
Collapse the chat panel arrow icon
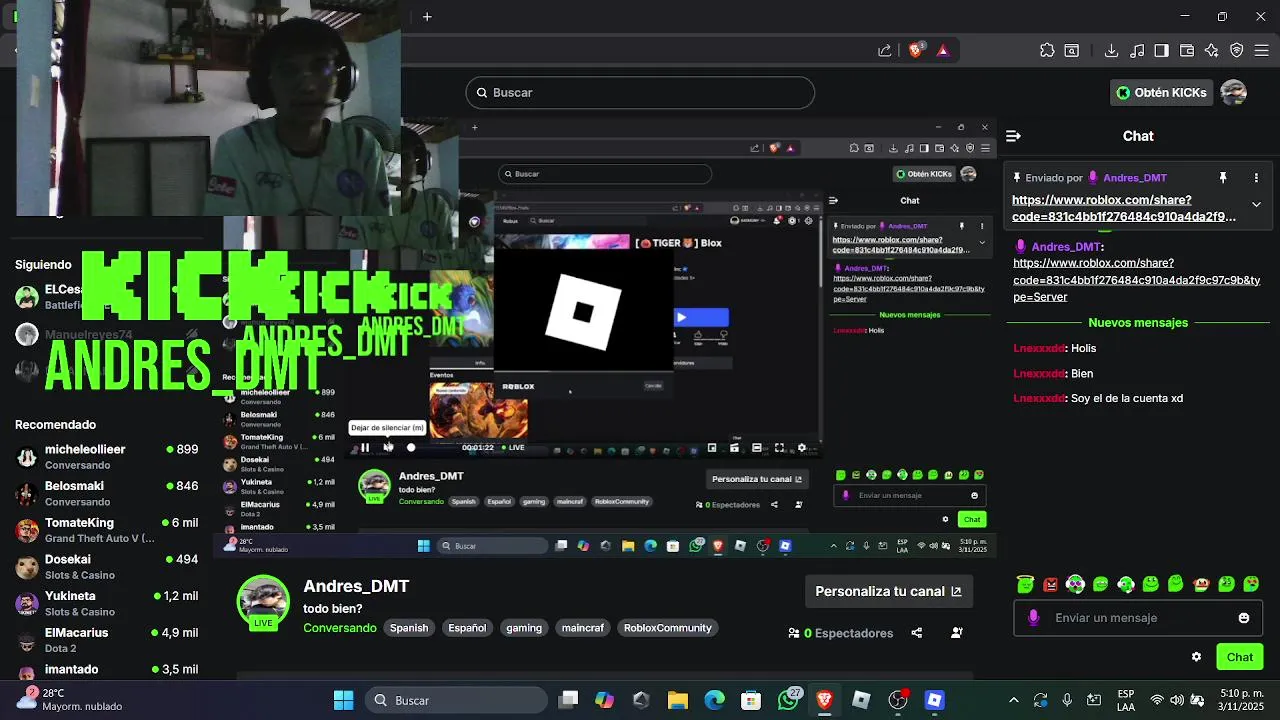(1013, 136)
